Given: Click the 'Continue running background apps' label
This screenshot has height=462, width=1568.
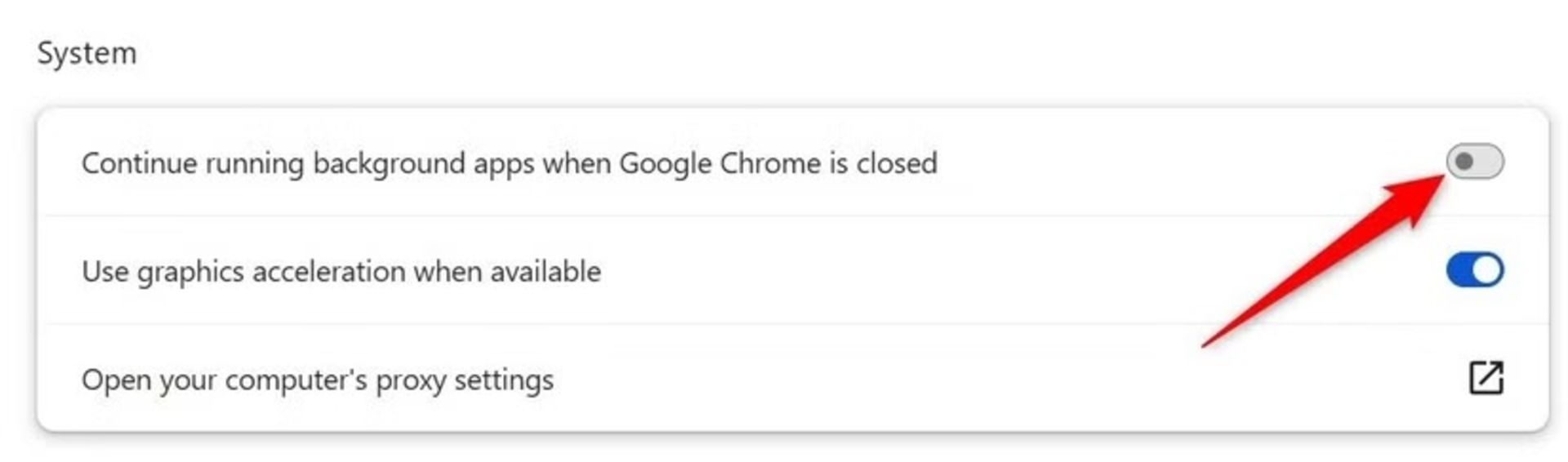Looking at the screenshot, I should [x=509, y=163].
